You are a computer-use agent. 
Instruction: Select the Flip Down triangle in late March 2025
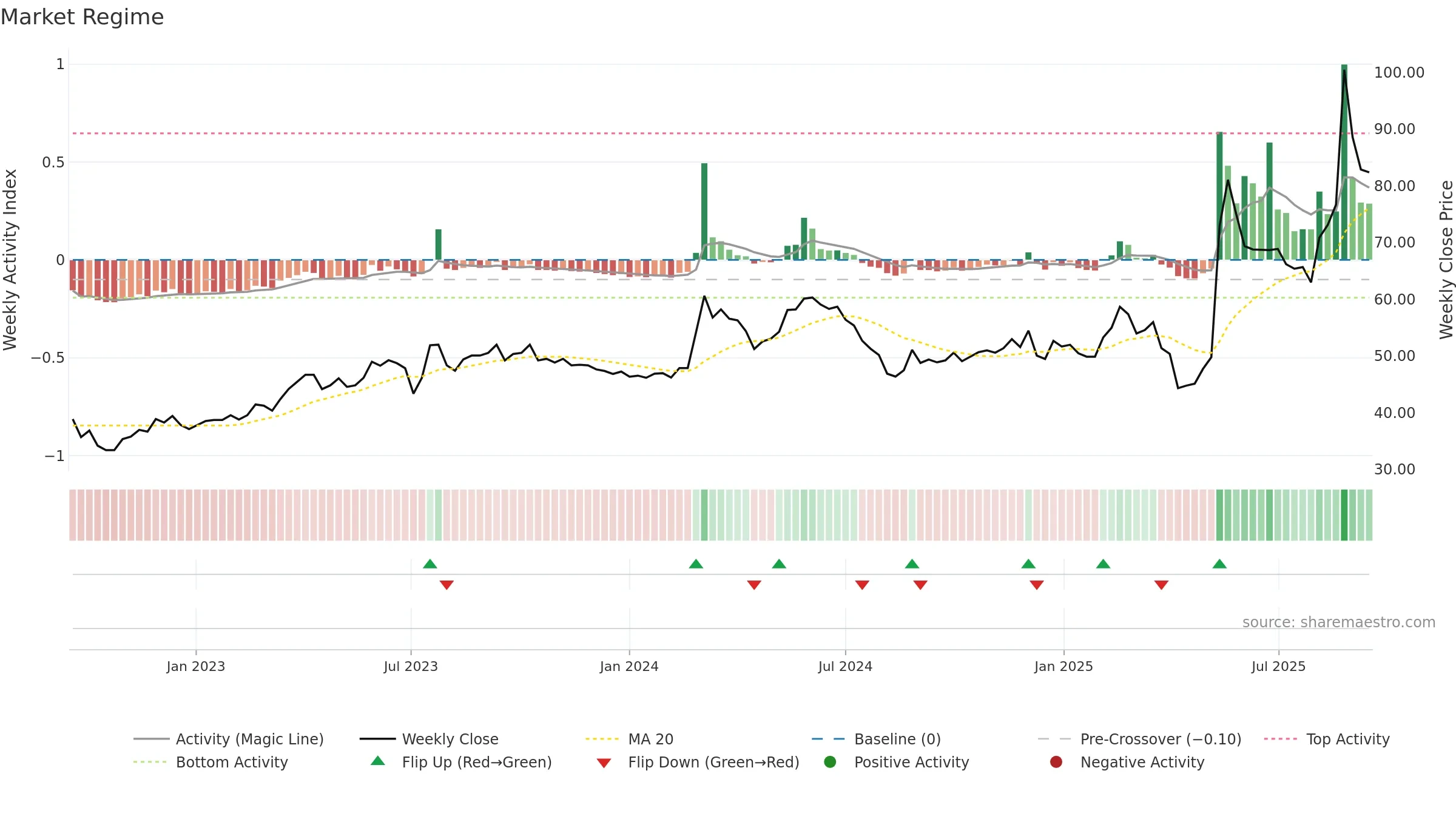[x=1161, y=585]
